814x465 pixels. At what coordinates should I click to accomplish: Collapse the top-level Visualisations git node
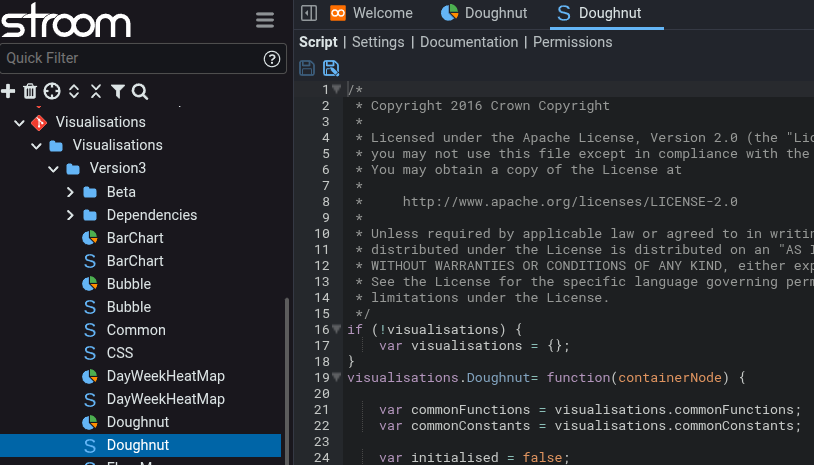19,122
